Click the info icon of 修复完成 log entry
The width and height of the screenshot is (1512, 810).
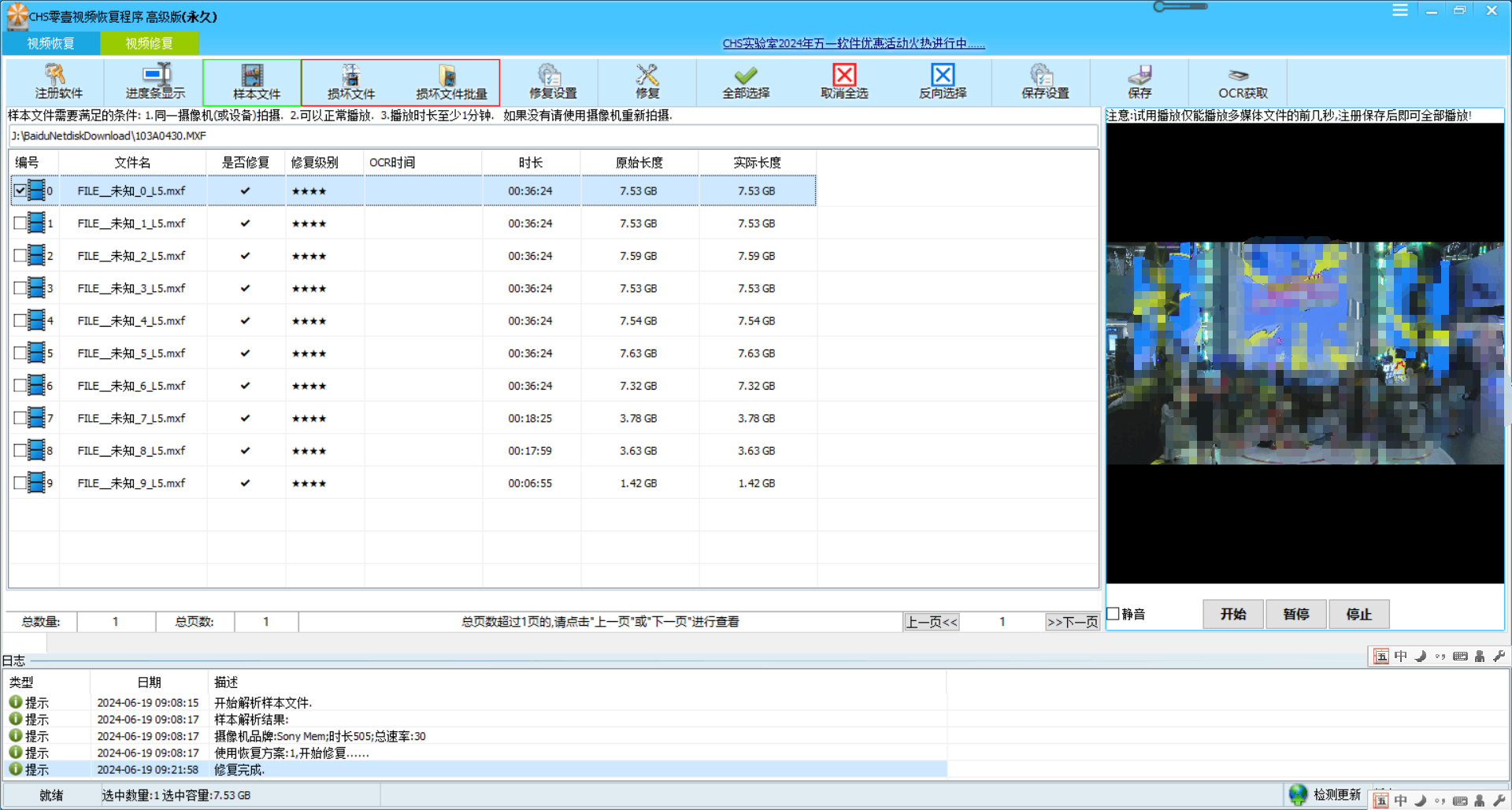coord(16,769)
